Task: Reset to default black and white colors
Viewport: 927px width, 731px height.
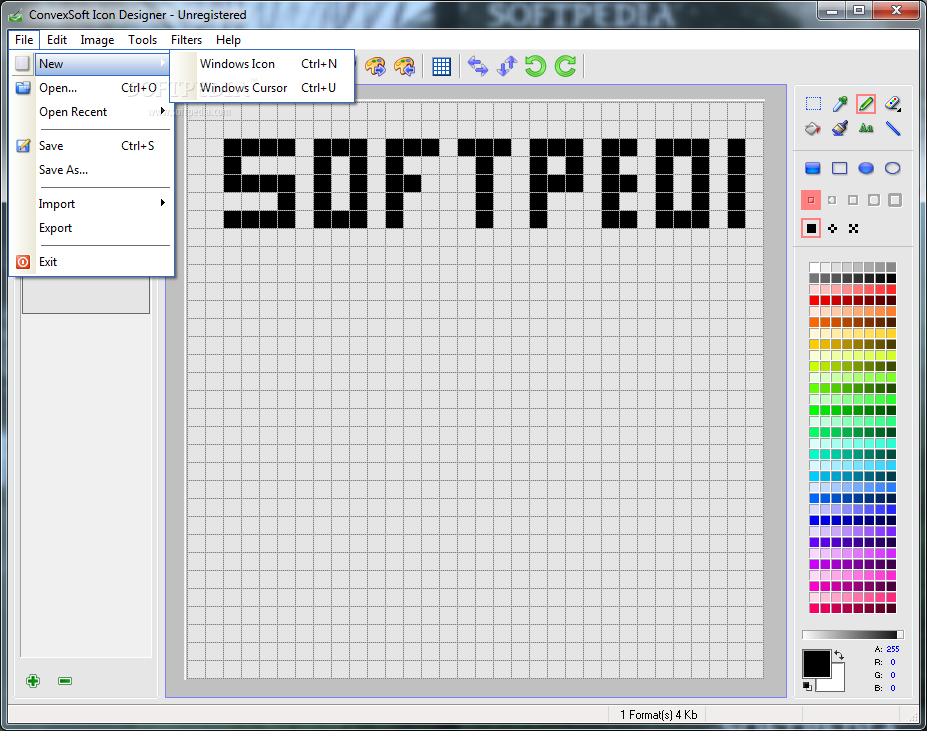Action: tap(807, 685)
